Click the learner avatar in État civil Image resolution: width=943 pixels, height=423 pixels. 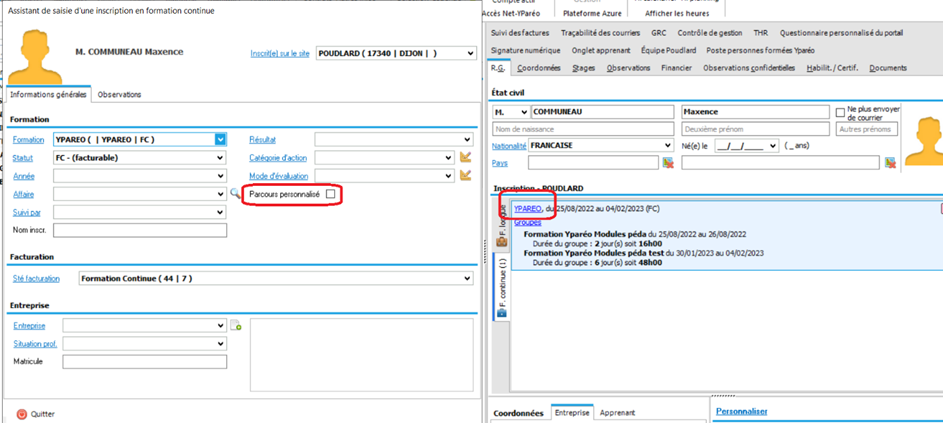pos(923,142)
